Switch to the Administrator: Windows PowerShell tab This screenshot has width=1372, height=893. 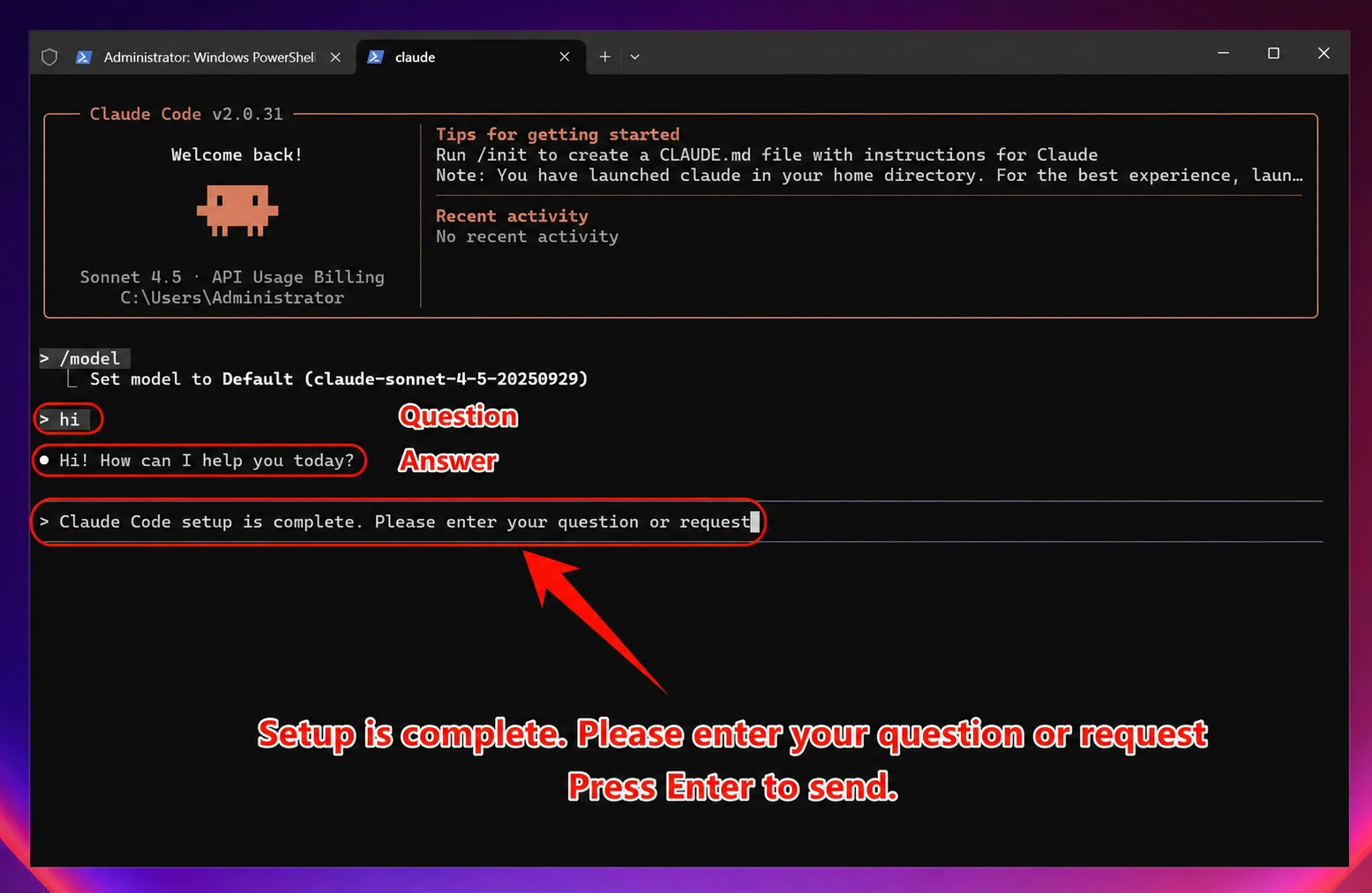pyautogui.click(x=209, y=57)
